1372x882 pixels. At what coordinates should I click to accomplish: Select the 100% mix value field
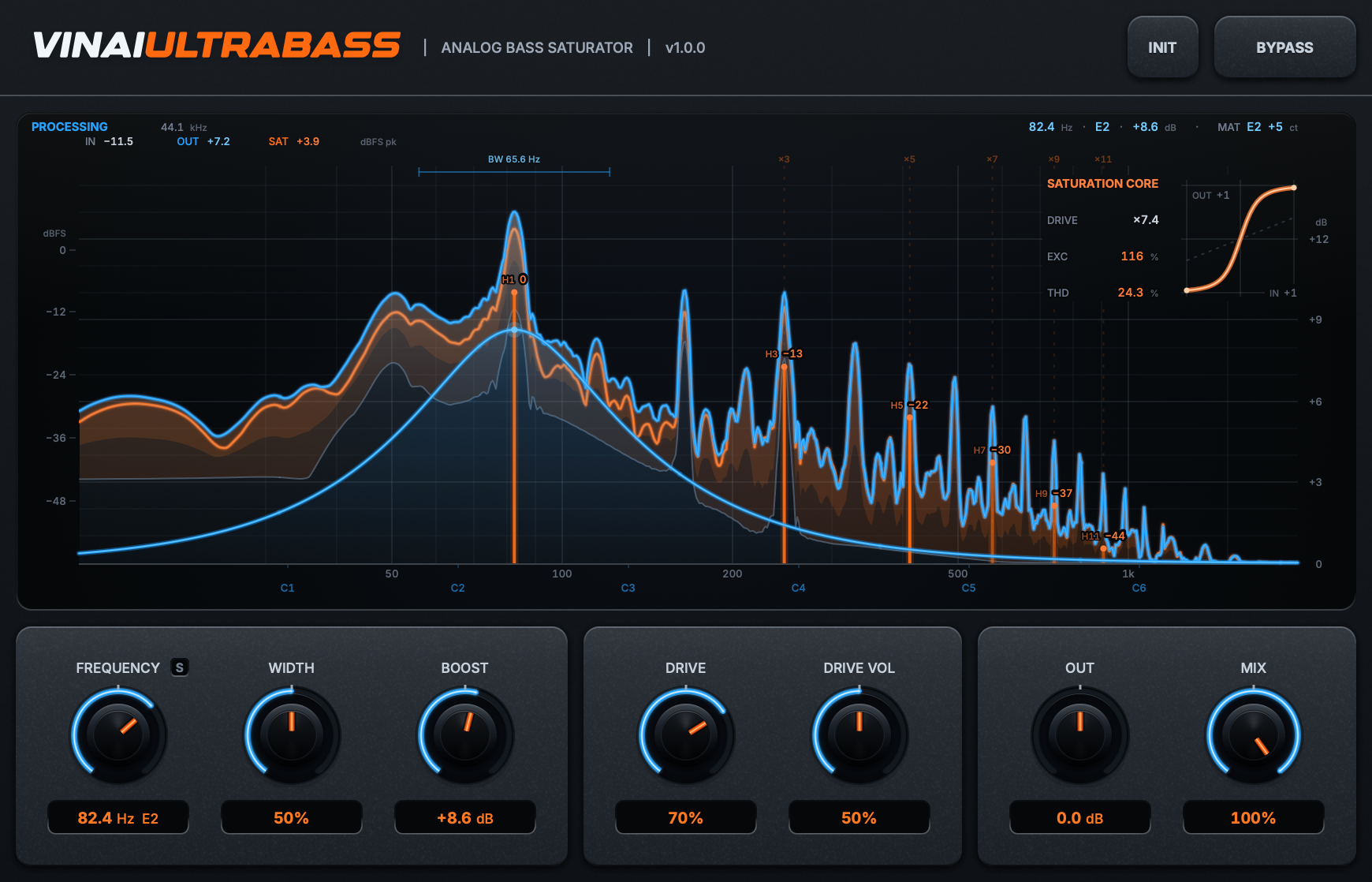point(1254,817)
